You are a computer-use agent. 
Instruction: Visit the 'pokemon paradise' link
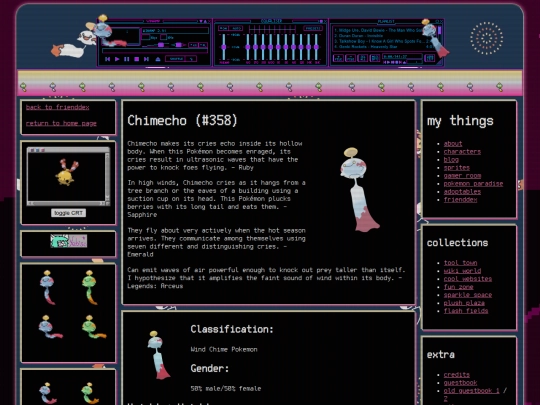473,184
